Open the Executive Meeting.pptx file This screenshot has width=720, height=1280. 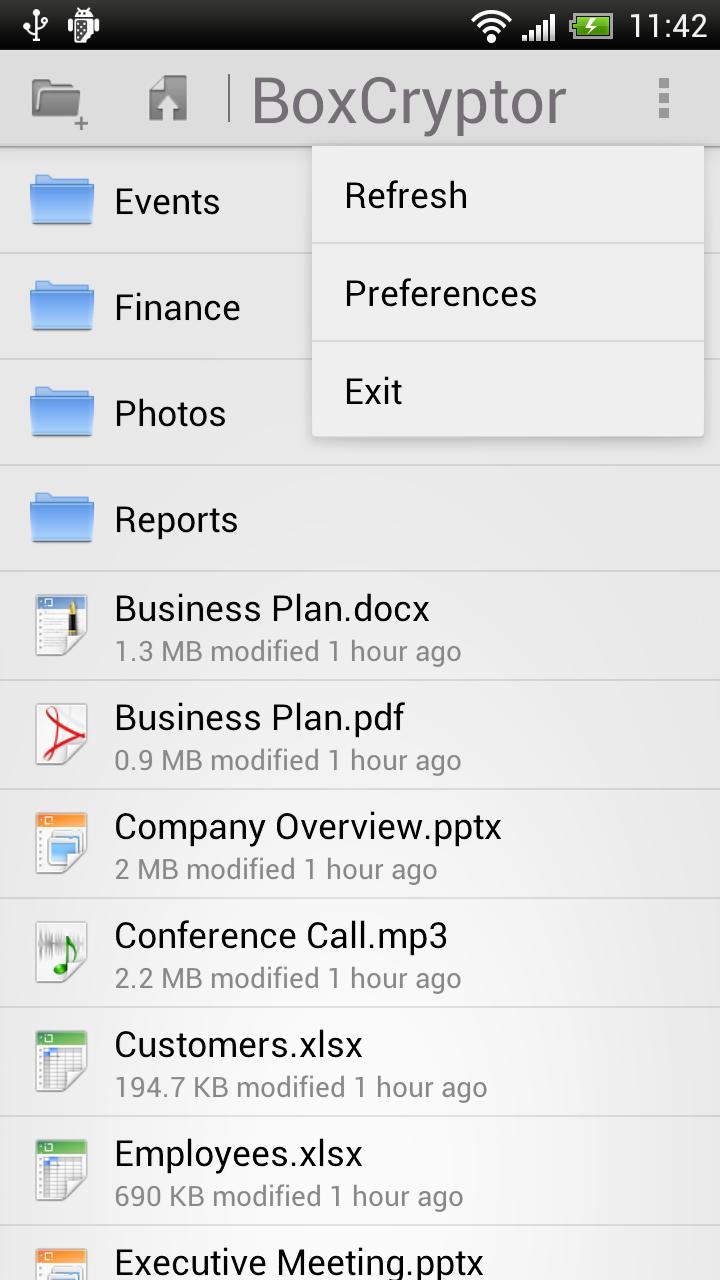click(x=298, y=1260)
